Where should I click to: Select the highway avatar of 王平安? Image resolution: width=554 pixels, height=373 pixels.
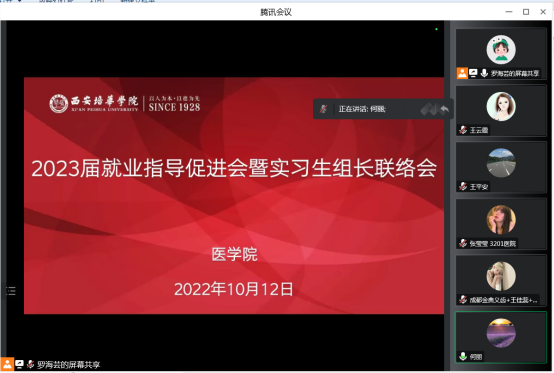click(x=501, y=163)
